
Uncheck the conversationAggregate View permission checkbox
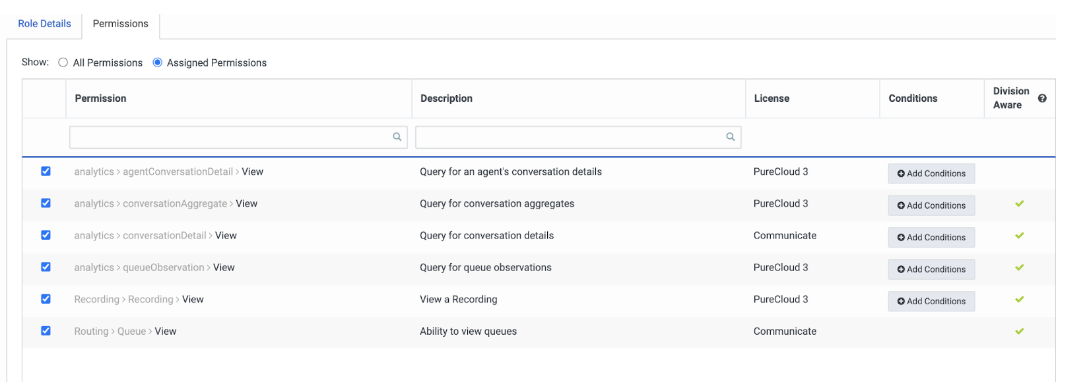(x=46, y=203)
